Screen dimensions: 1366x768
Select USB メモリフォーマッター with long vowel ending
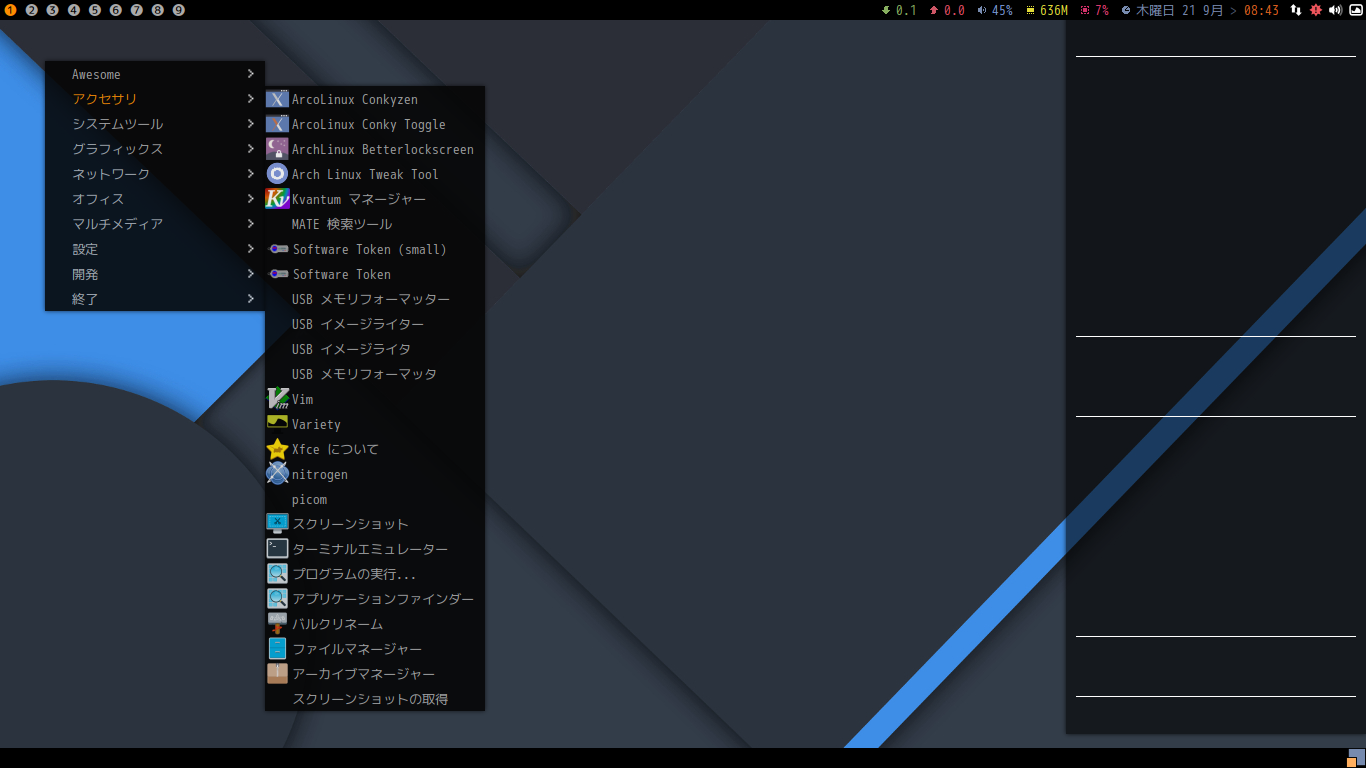375,299
